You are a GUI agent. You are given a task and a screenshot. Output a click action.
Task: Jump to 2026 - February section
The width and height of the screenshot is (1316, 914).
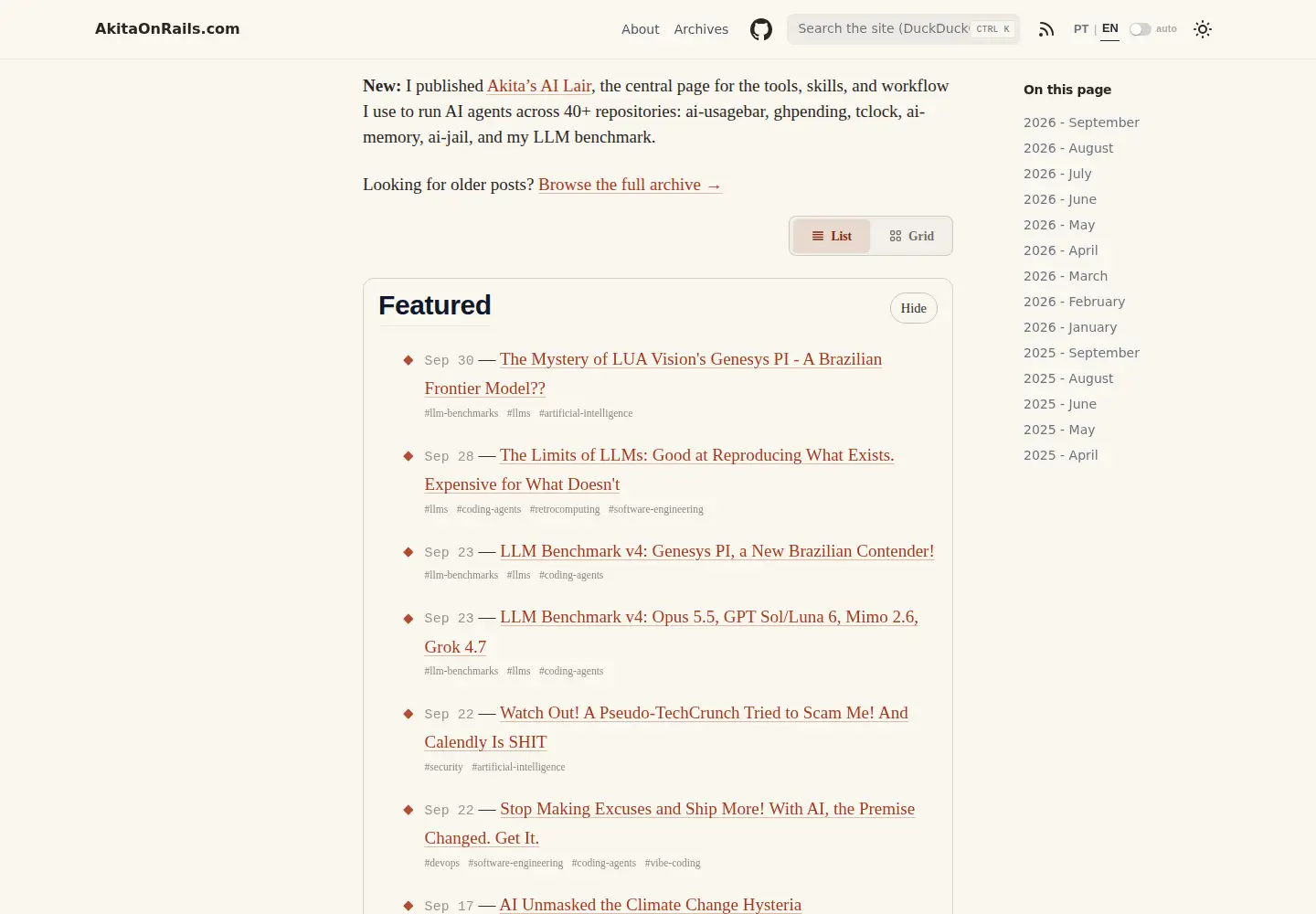[x=1074, y=302]
